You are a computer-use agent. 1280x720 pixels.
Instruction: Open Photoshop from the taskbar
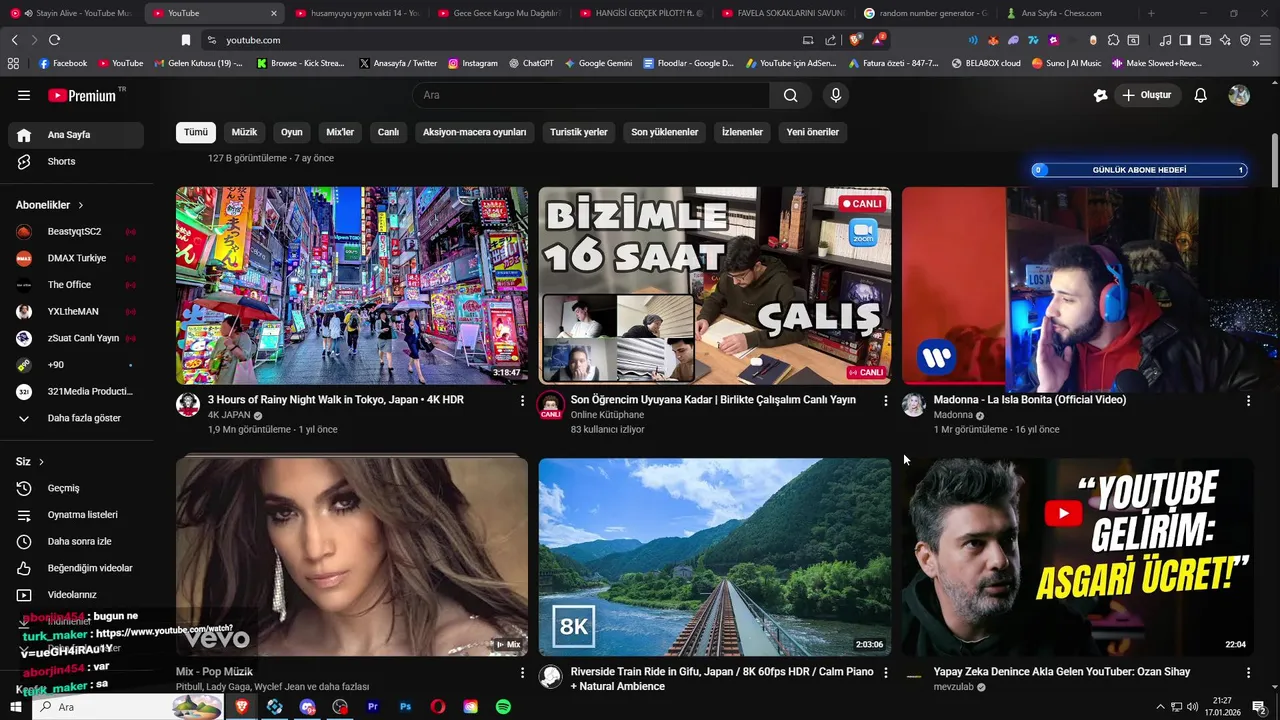pyautogui.click(x=405, y=707)
